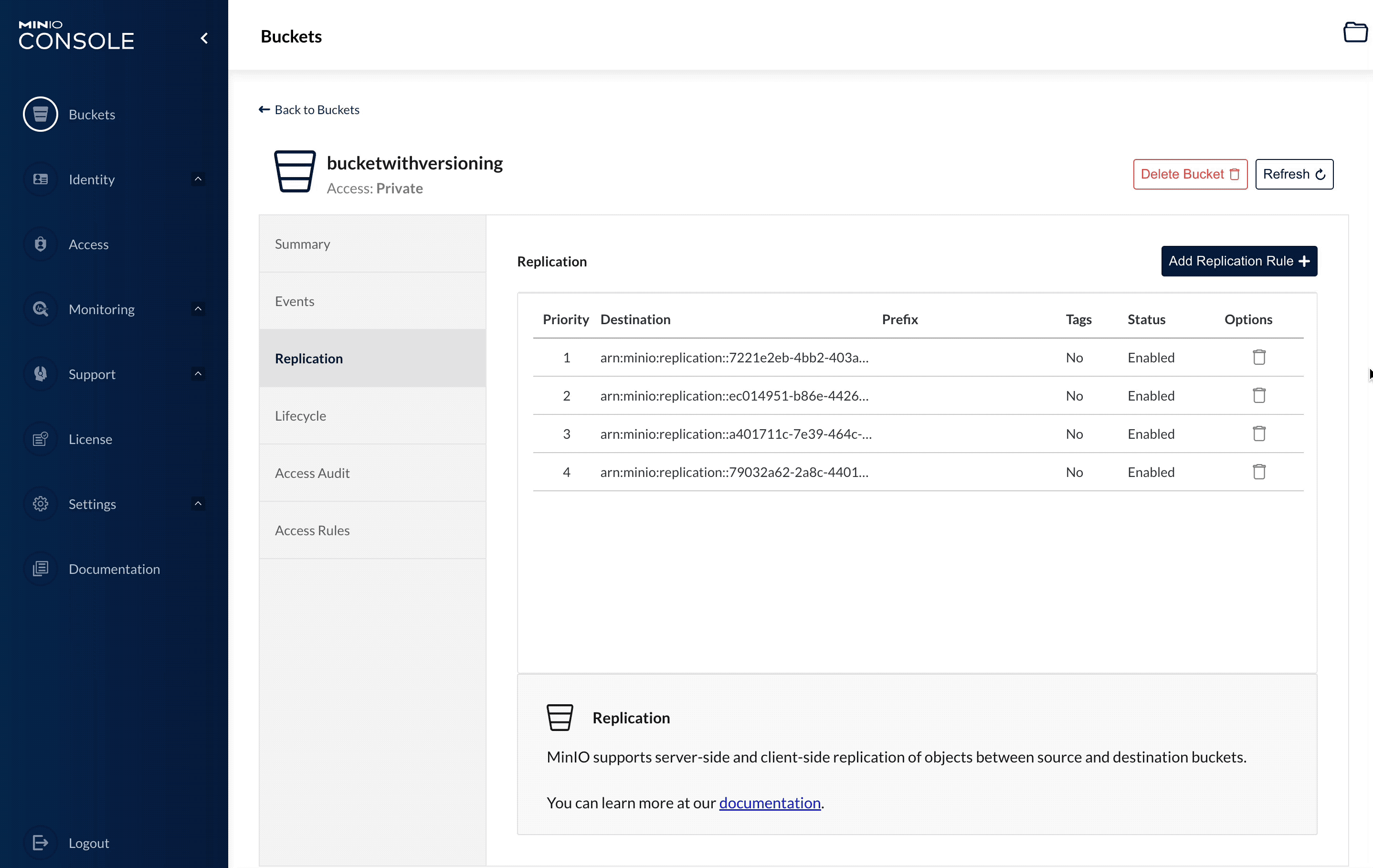Delete replication rule with priority 2
This screenshot has height=868, width=1373.
coord(1259,396)
